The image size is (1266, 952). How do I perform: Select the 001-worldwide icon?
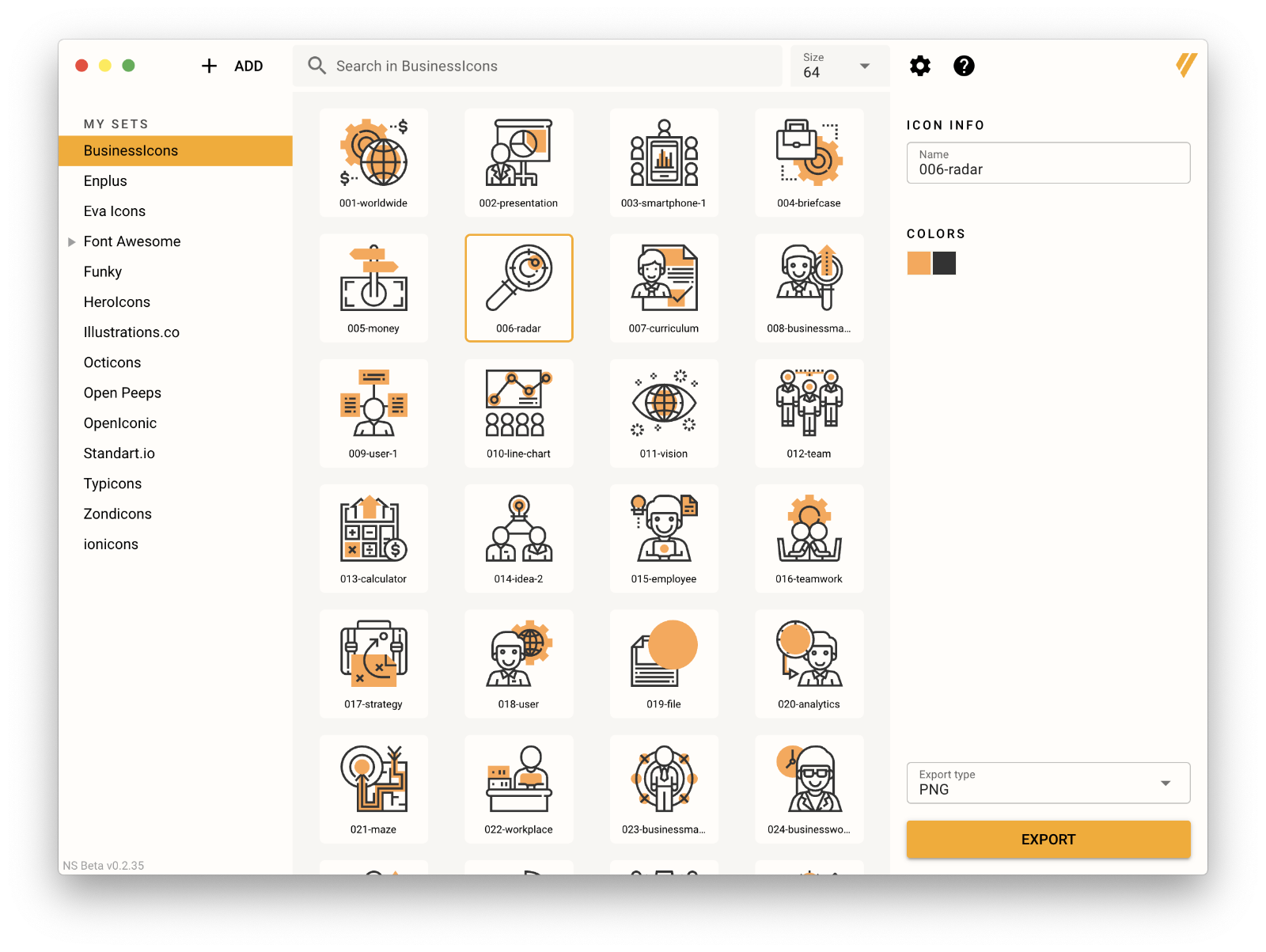(x=373, y=162)
